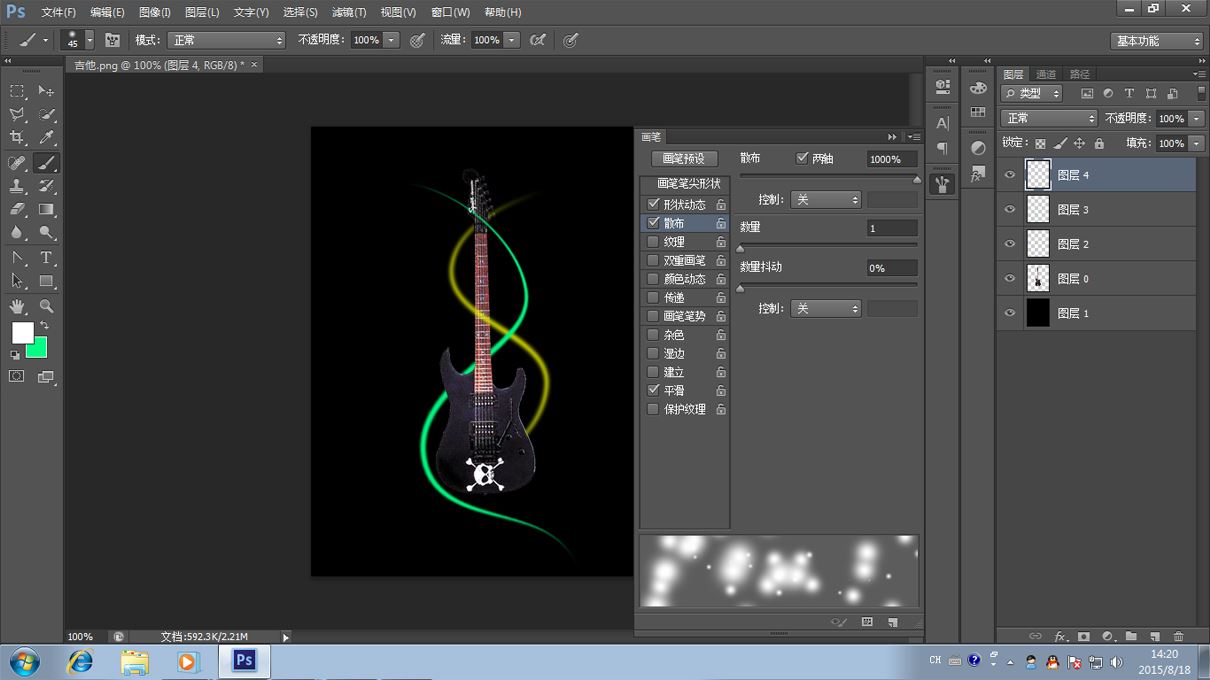Open the 基本功能 workspace dropdown
This screenshot has height=680, width=1210.
pos(1157,41)
